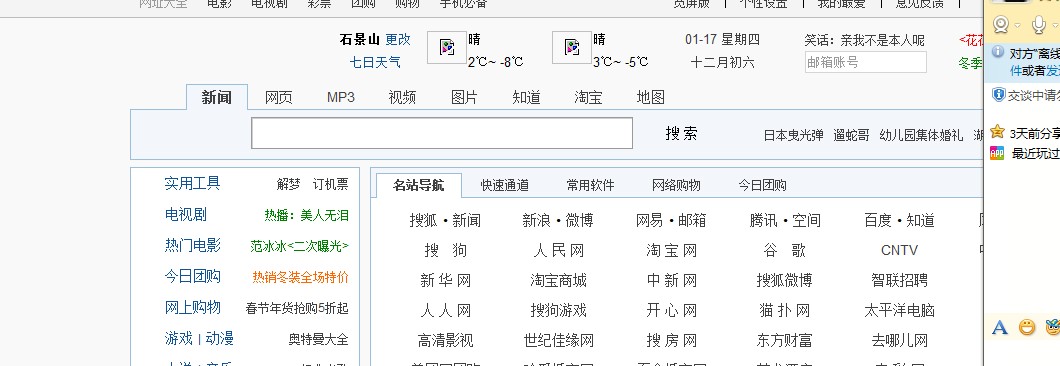
Task: Switch to the 网页 search tab
Action: click(279, 97)
